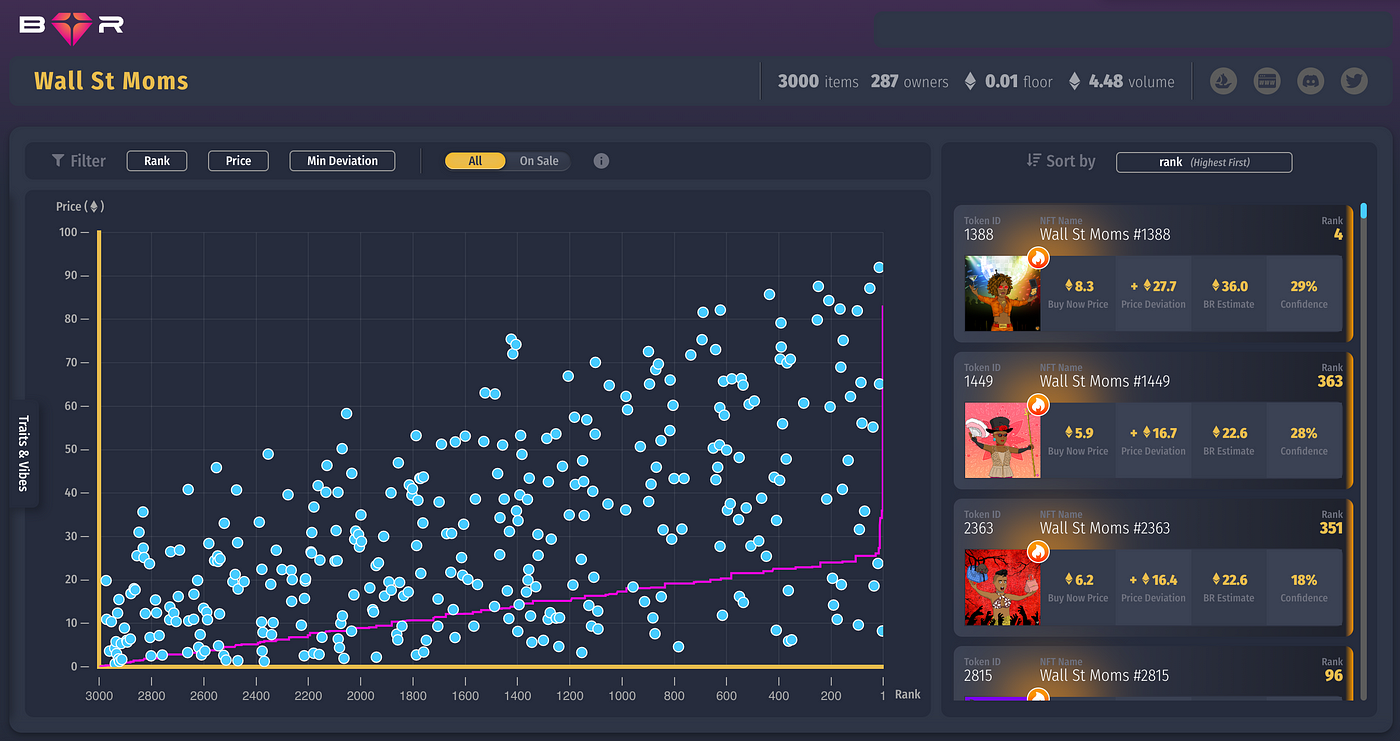Image resolution: width=1400 pixels, height=741 pixels.
Task: Open Wall St Moms #1449 title
Action: tap(1105, 382)
